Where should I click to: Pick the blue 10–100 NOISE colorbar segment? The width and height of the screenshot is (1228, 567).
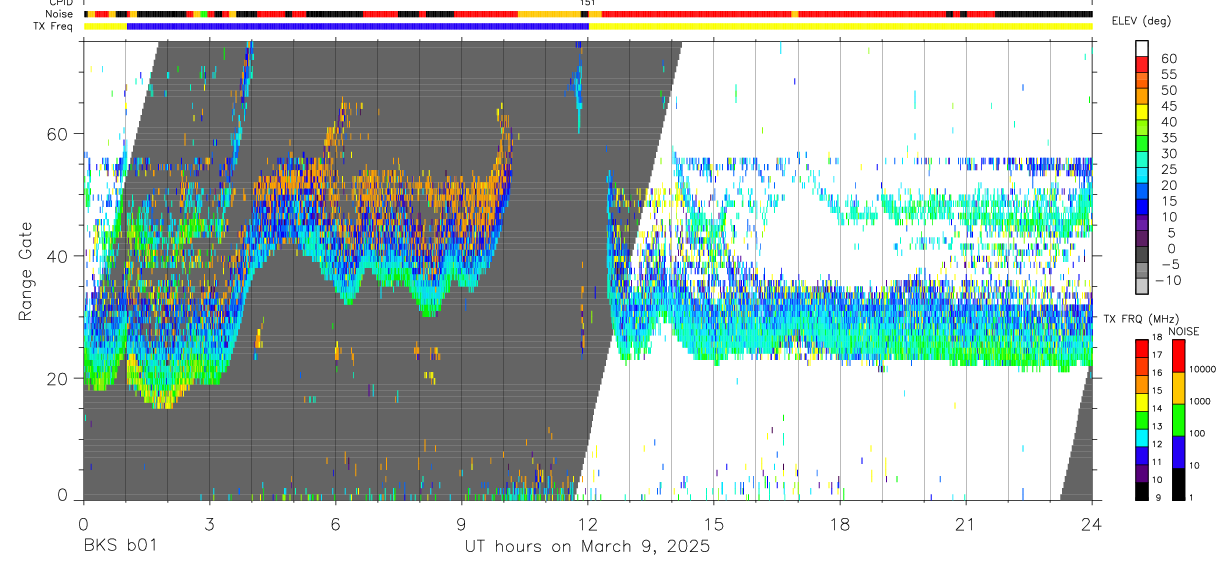pyautogui.click(x=1177, y=452)
